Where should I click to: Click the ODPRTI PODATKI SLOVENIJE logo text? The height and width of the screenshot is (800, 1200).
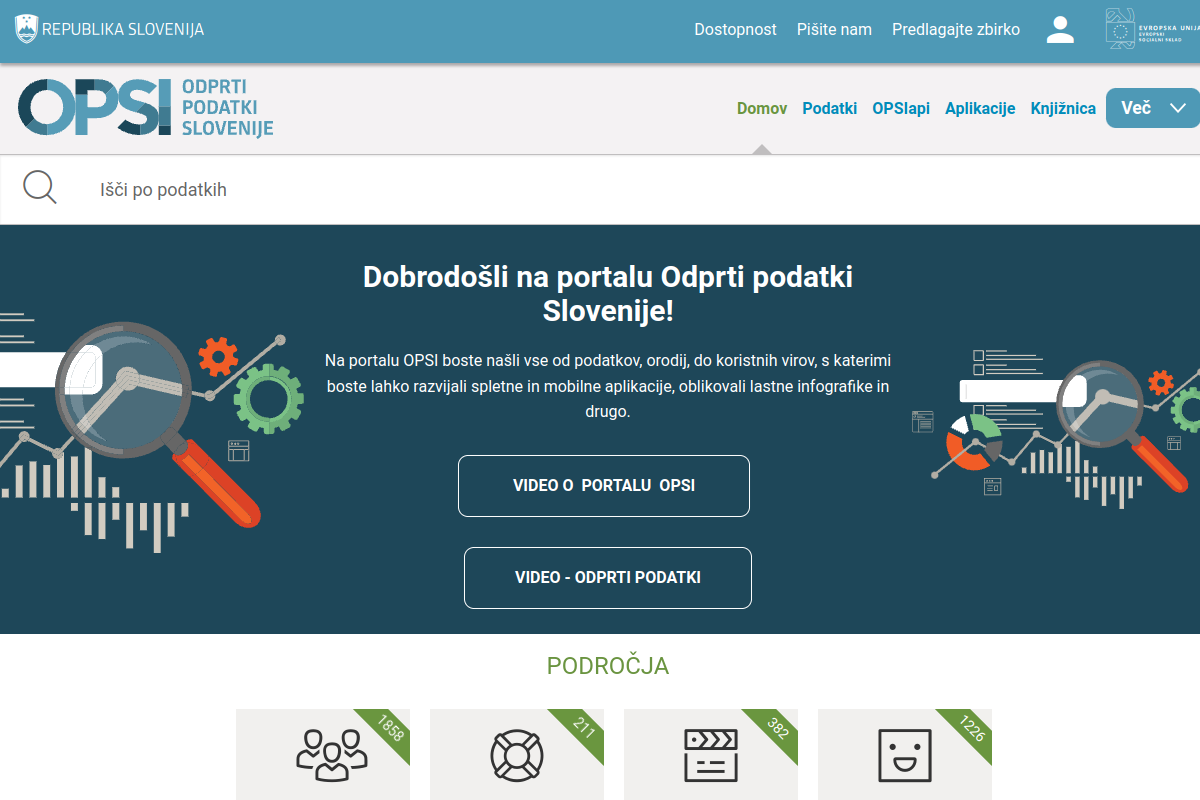[228, 108]
